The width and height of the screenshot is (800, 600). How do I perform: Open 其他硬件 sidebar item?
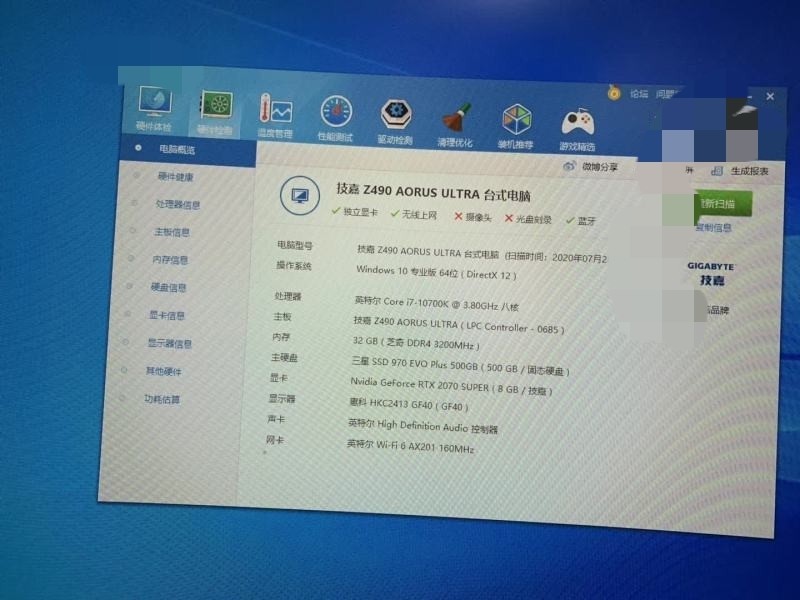(x=163, y=371)
